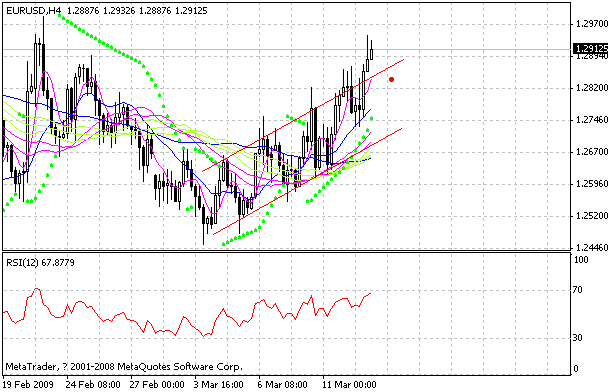Click the current price label 1.29125
The width and height of the screenshot is (608, 392).
click(590, 49)
